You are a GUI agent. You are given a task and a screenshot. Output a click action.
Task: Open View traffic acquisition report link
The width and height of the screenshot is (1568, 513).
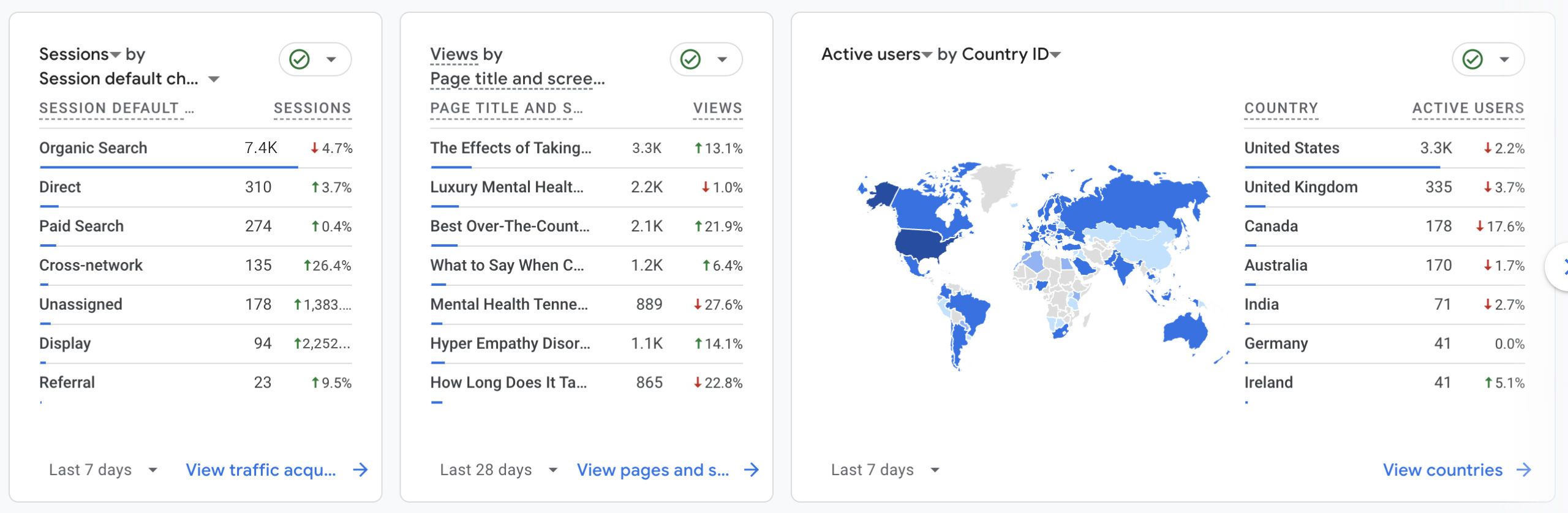tap(261, 470)
